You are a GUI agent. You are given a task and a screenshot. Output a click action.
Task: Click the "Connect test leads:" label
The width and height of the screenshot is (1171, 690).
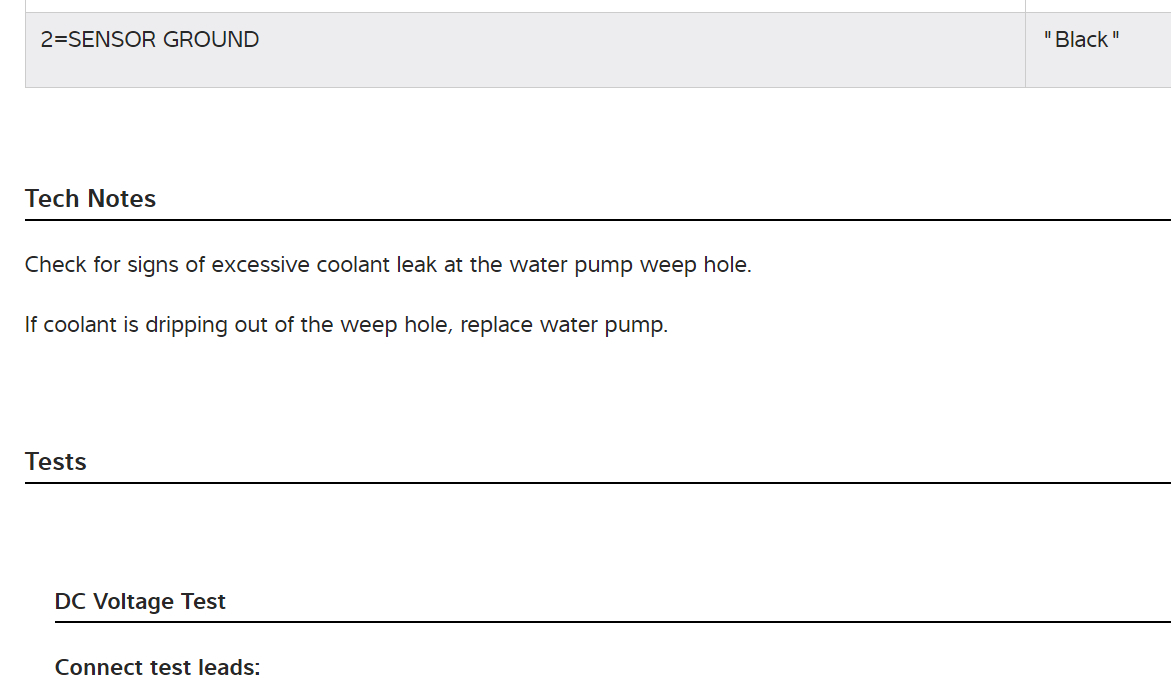(157, 668)
